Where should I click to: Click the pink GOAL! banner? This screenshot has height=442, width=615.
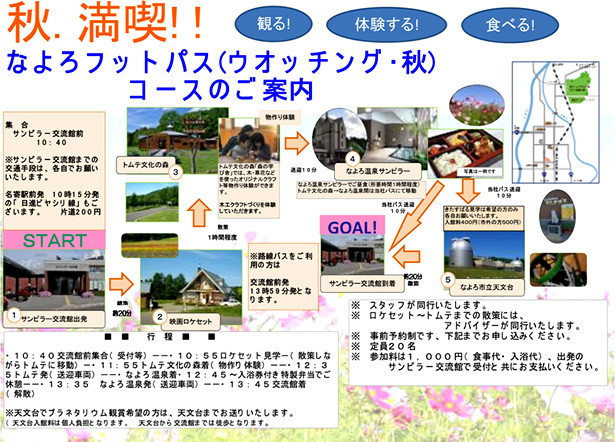tap(352, 226)
